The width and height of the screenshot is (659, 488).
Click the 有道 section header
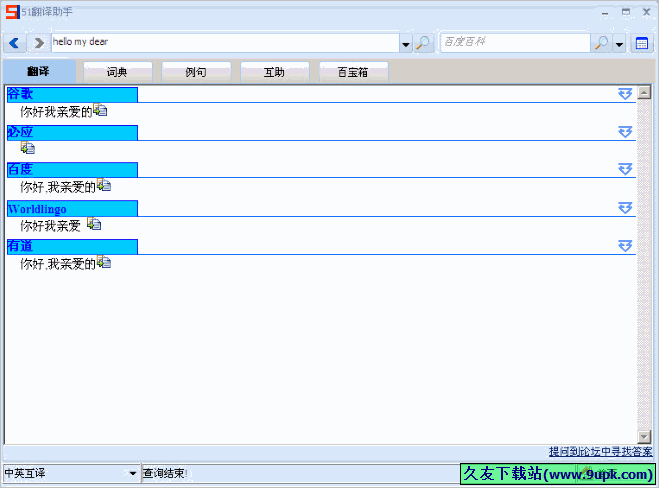pyautogui.click(x=72, y=246)
